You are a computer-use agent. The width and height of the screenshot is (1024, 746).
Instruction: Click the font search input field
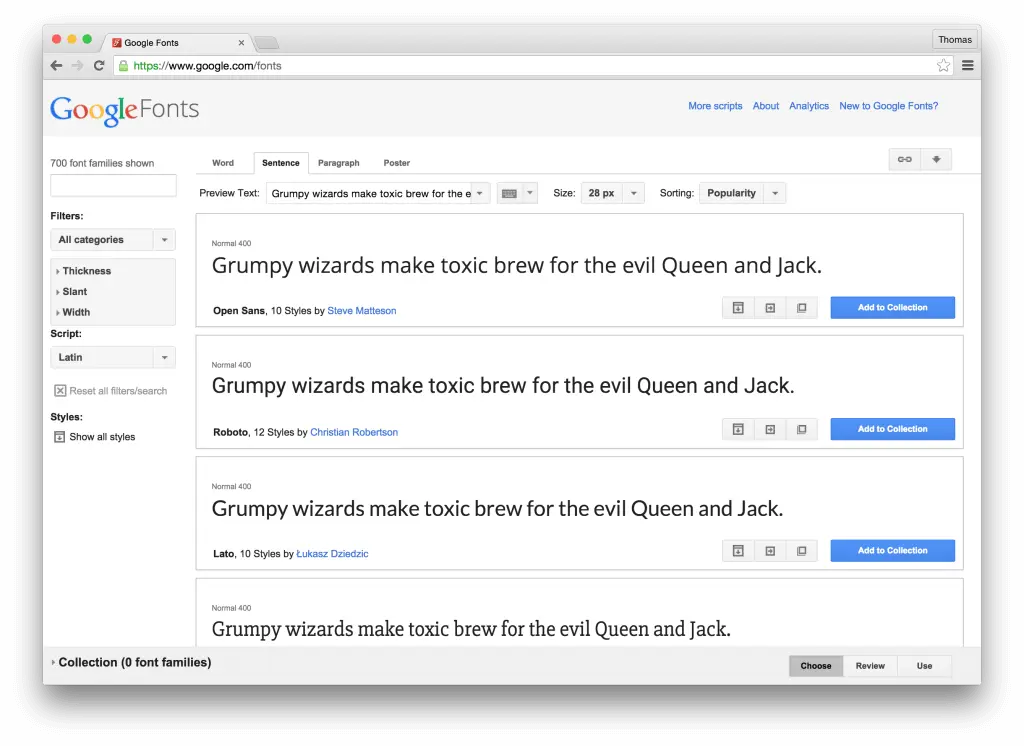pos(113,185)
